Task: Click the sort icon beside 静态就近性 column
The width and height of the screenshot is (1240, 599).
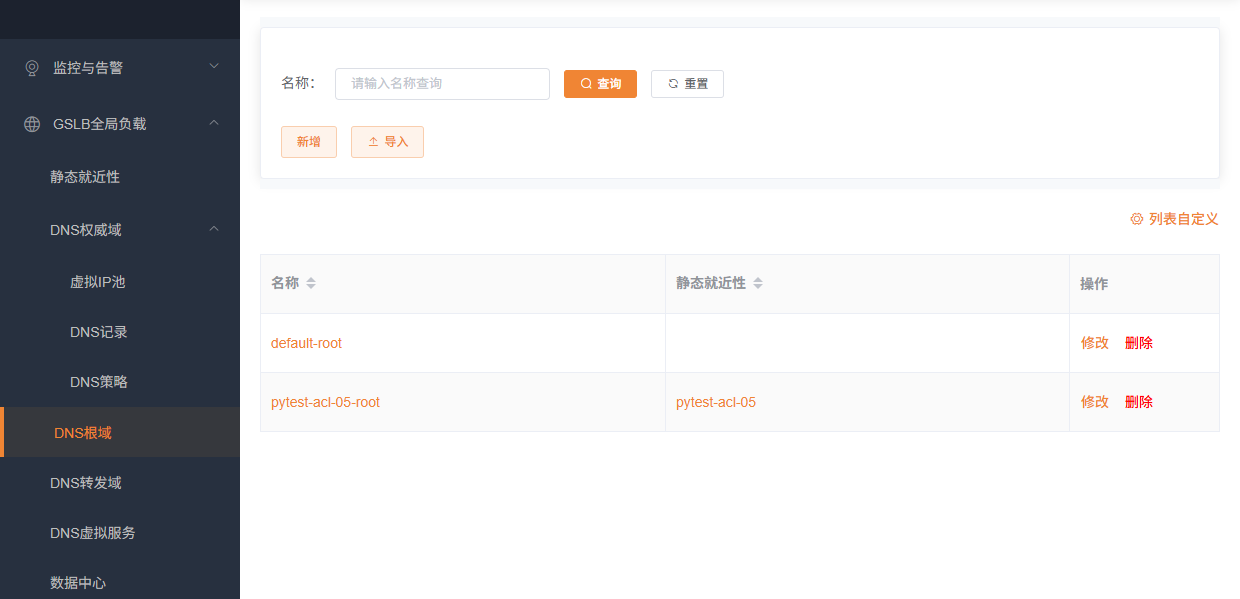Action: (758, 284)
